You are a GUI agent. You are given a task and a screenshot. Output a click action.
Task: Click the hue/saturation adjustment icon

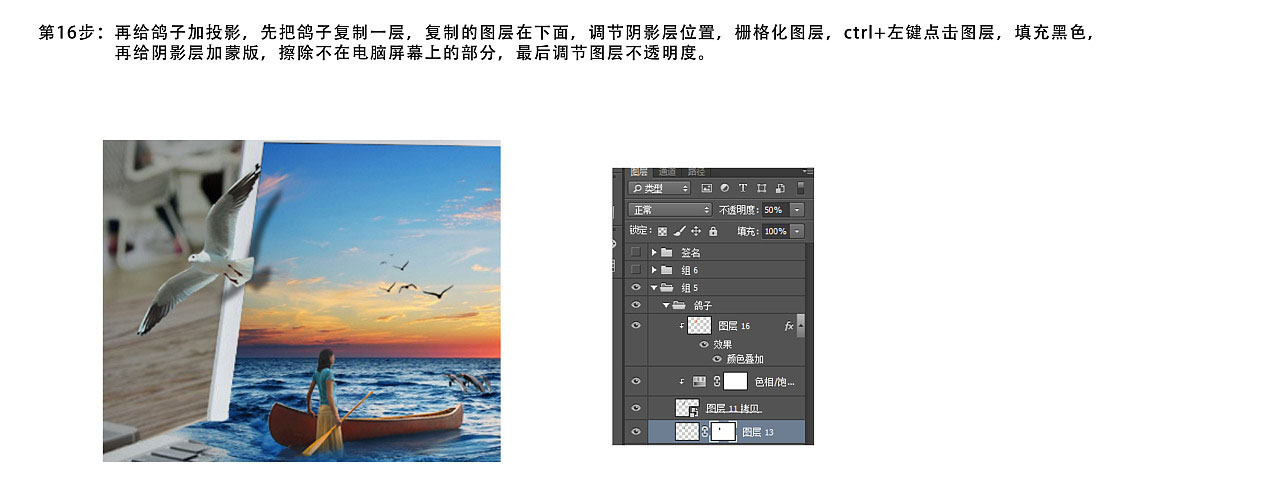(x=699, y=381)
